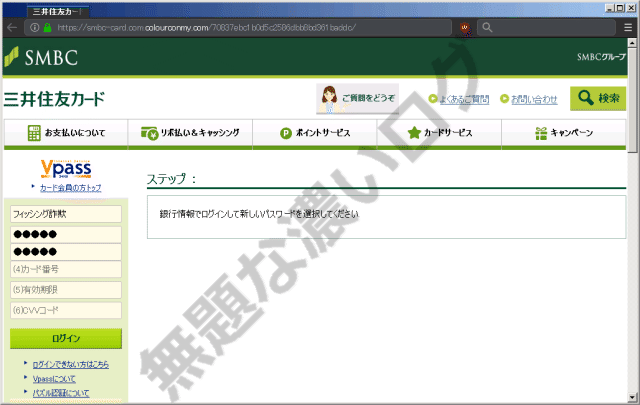Viewport: 640px width, 405px height.
Task: Click the vertical scrollbar thumb
Action: coord(632,100)
